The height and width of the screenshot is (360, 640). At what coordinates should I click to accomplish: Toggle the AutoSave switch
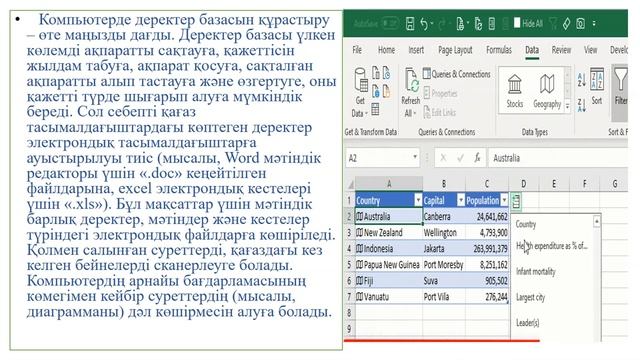click(x=390, y=23)
